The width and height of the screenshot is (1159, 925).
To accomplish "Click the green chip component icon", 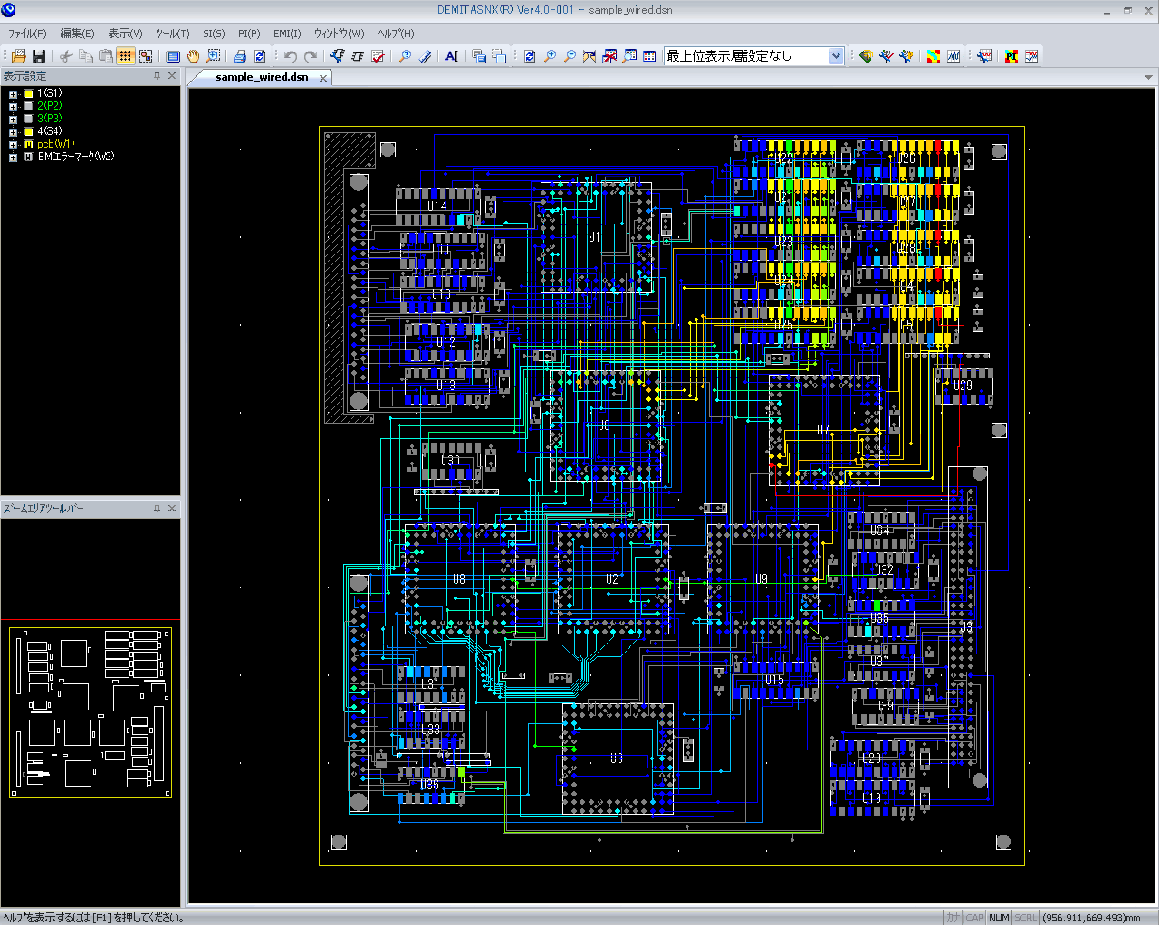I will coord(866,56).
